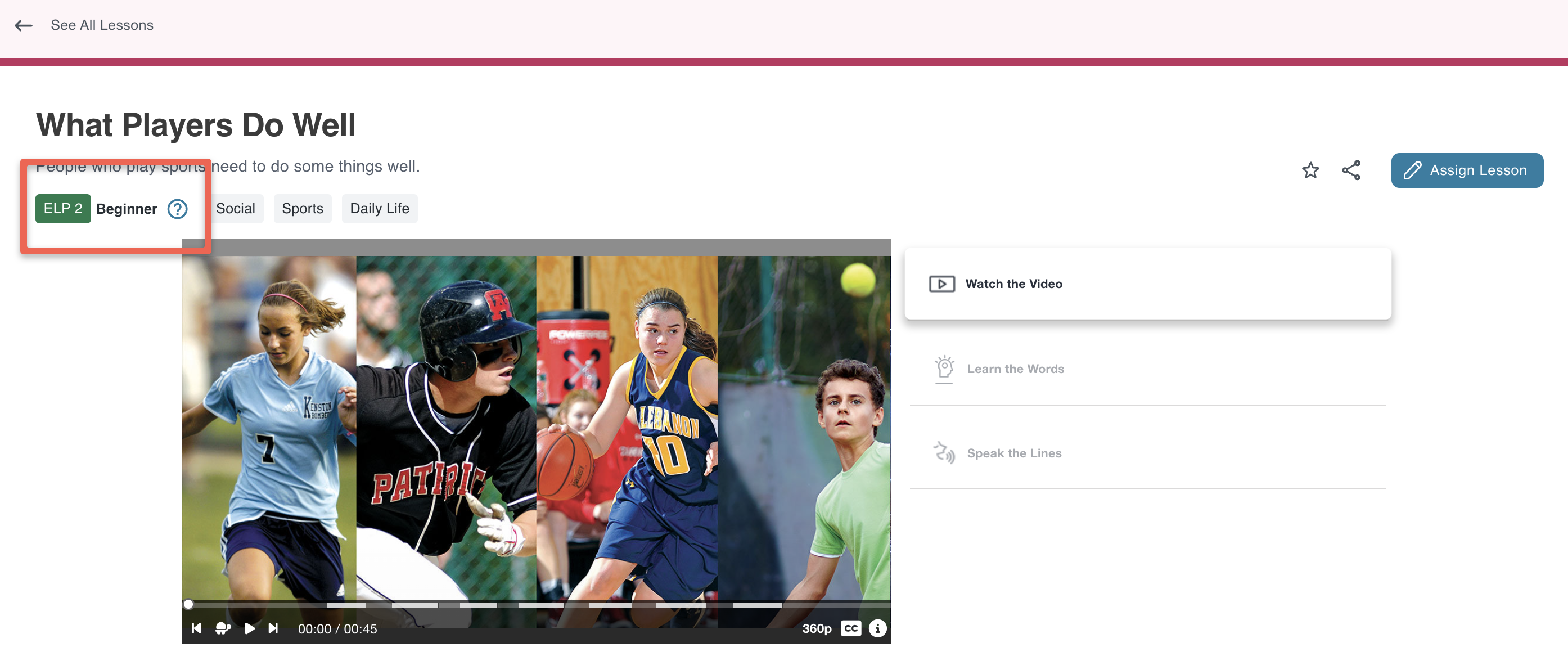Toggle closed captions with CC
This screenshot has height=656, width=1568.
click(850, 628)
